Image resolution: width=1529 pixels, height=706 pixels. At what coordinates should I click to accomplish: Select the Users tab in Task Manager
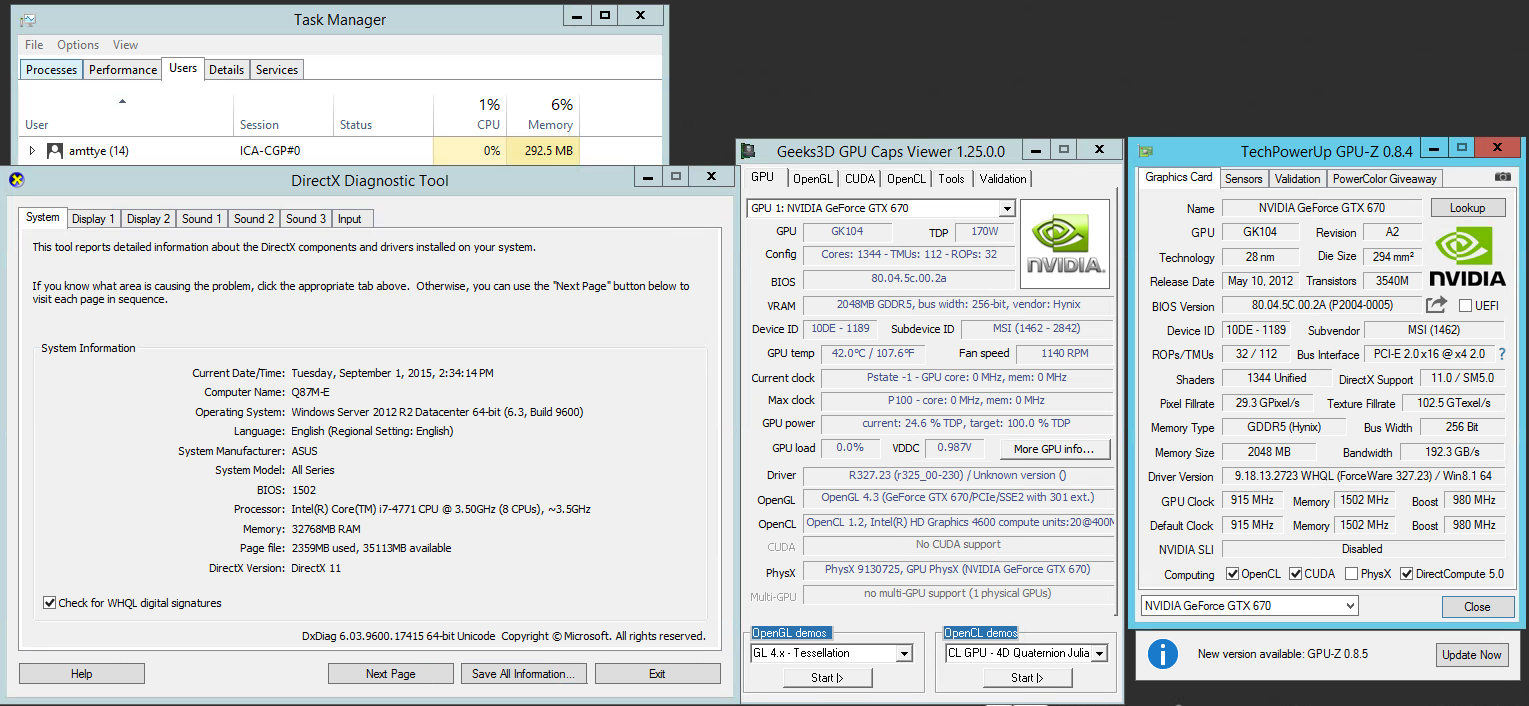(x=183, y=68)
